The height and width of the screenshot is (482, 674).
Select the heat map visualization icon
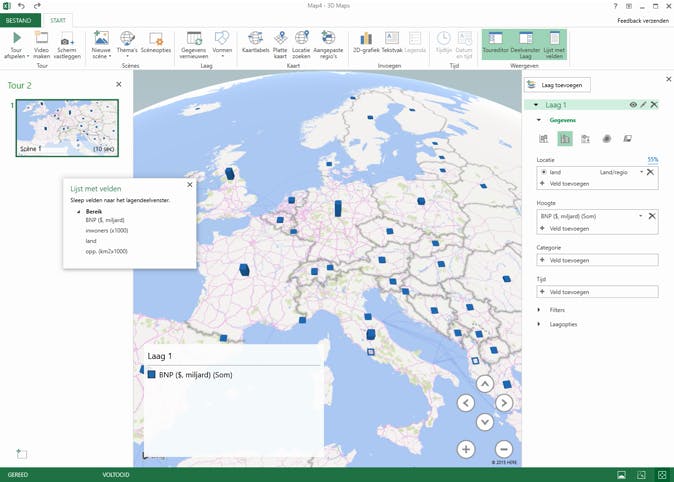(x=606, y=139)
